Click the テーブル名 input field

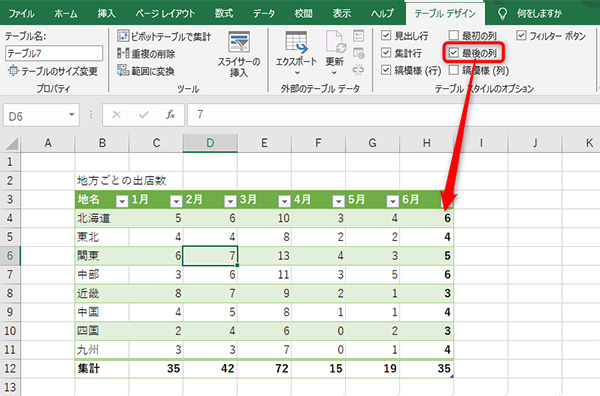54,53
